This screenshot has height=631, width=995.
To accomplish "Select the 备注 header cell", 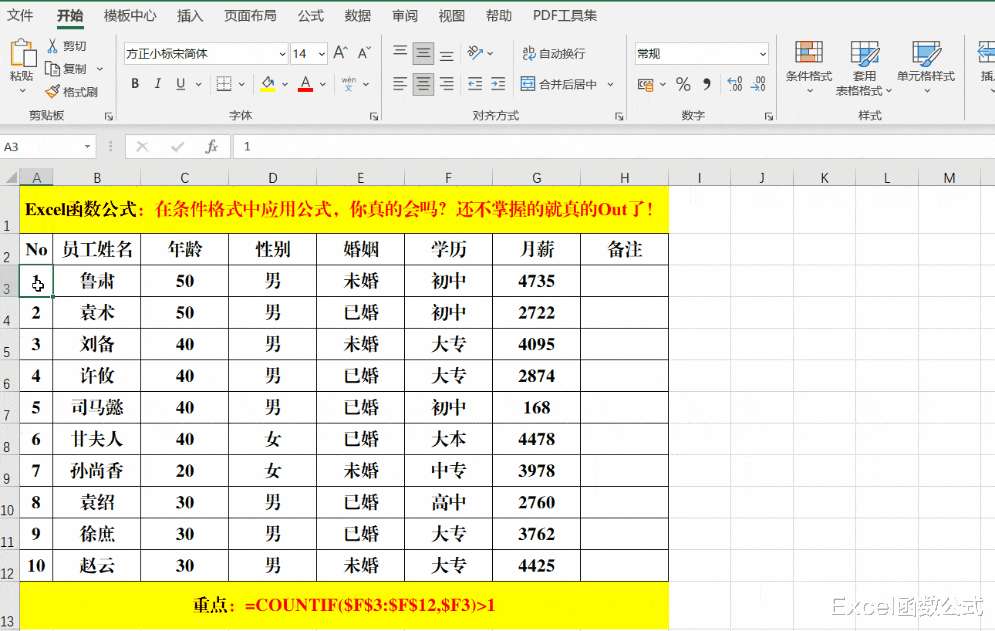I will coord(624,249).
